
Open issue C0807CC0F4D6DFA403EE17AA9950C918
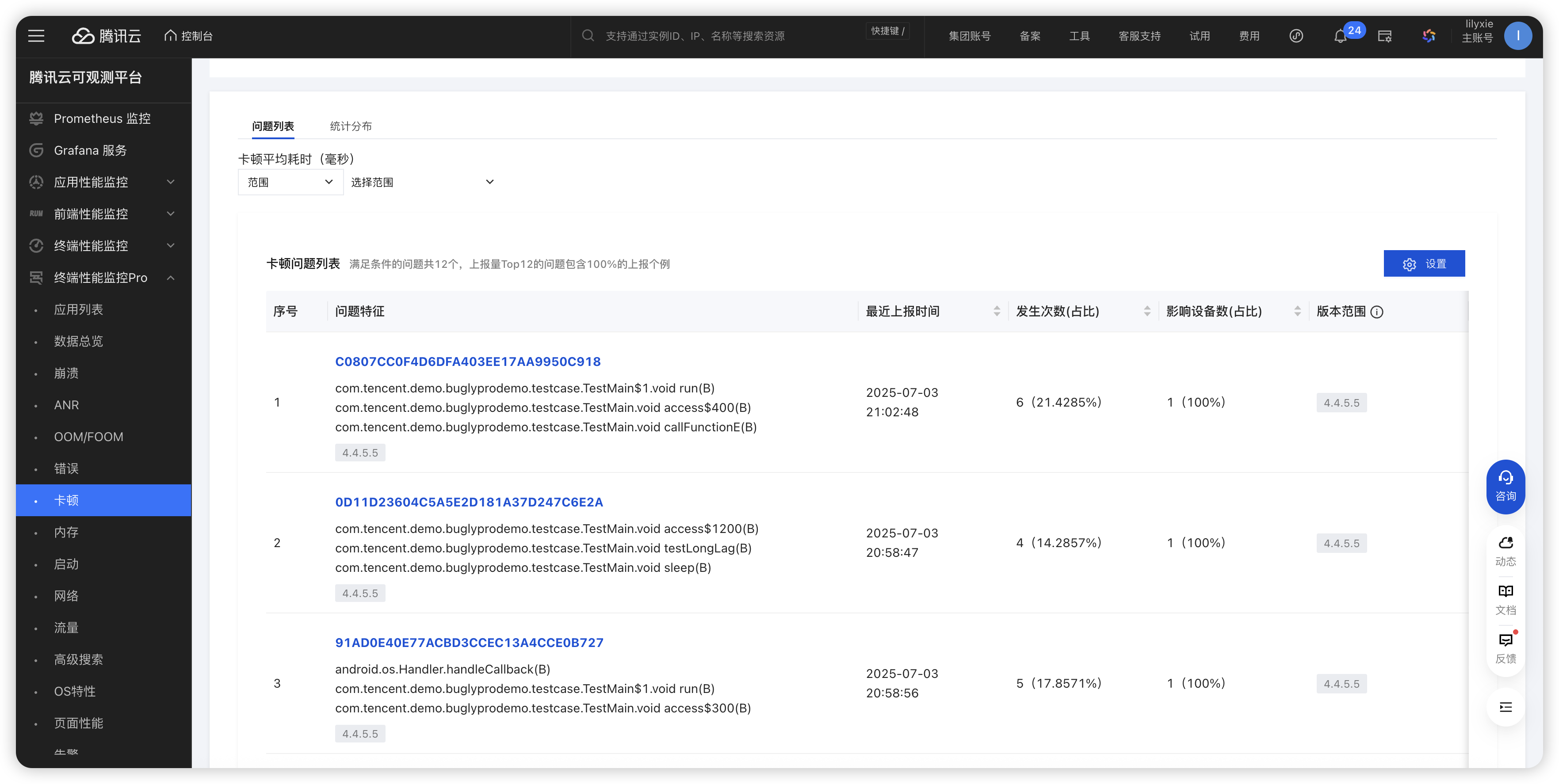(x=468, y=362)
